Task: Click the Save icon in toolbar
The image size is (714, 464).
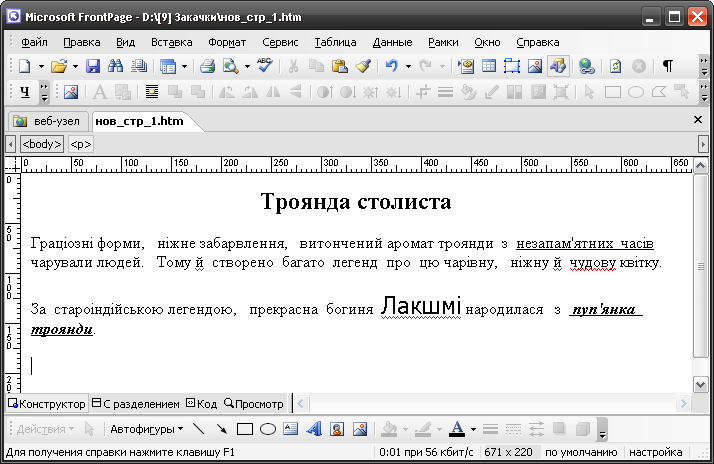Action: pyautogui.click(x=93, y=66)
